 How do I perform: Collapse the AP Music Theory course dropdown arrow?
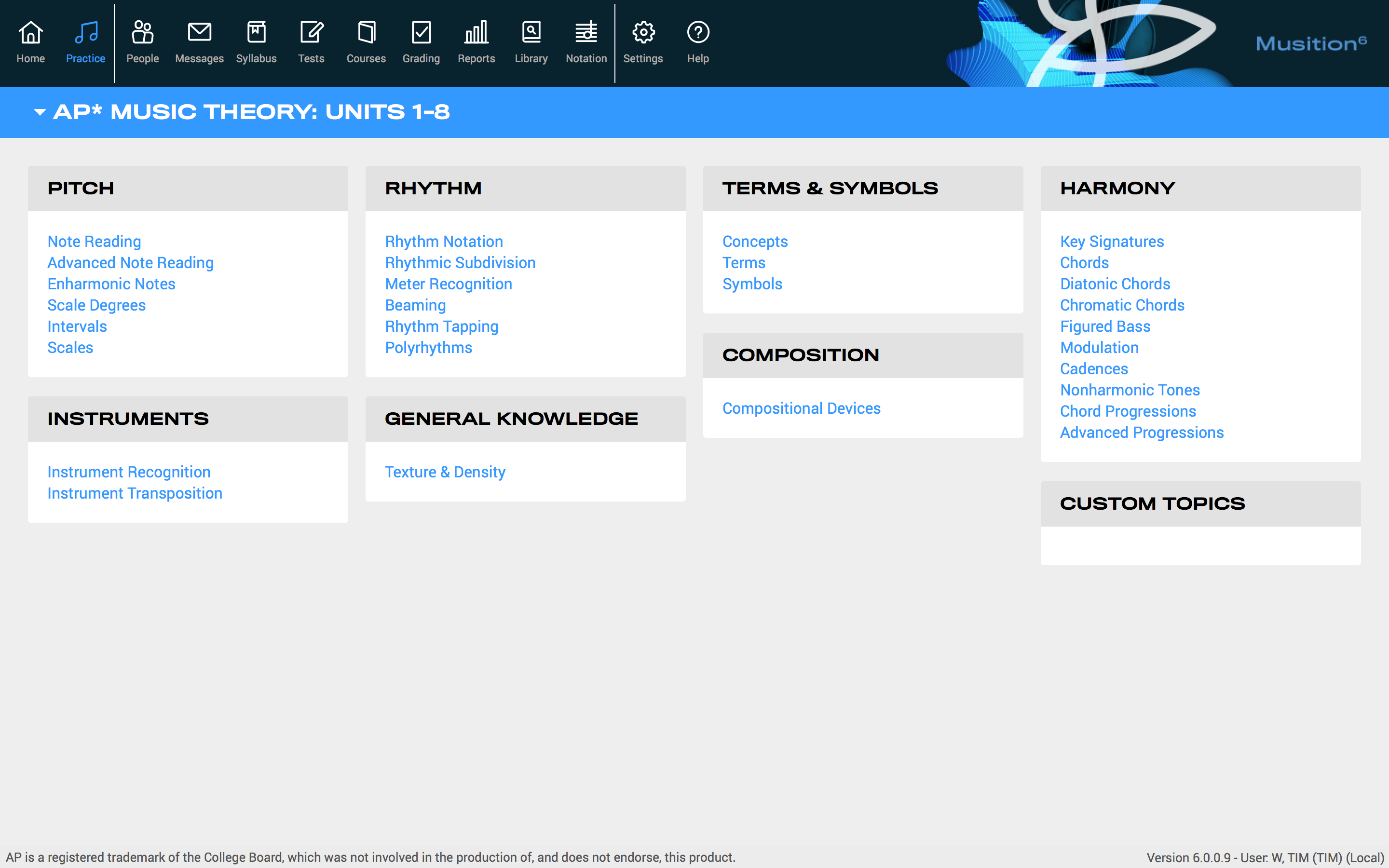click(x=40, y=112)
